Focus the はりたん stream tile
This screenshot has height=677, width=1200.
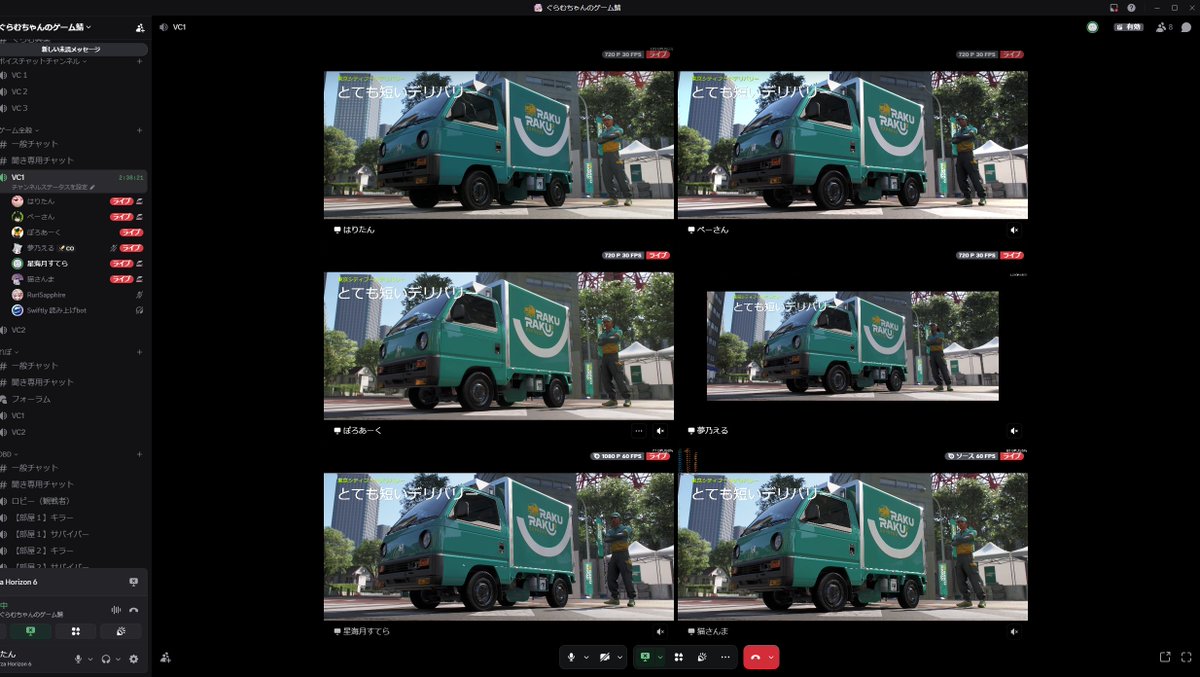click(x=499, y=144)
